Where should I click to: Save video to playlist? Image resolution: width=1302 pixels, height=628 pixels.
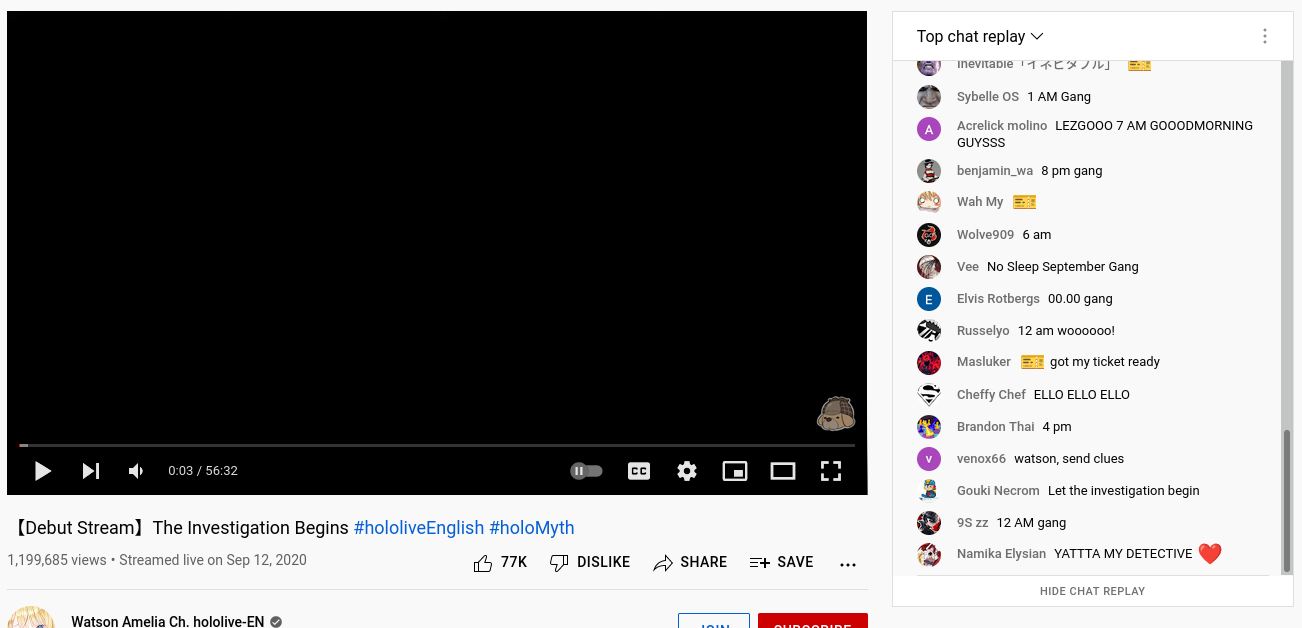[782, 563]
